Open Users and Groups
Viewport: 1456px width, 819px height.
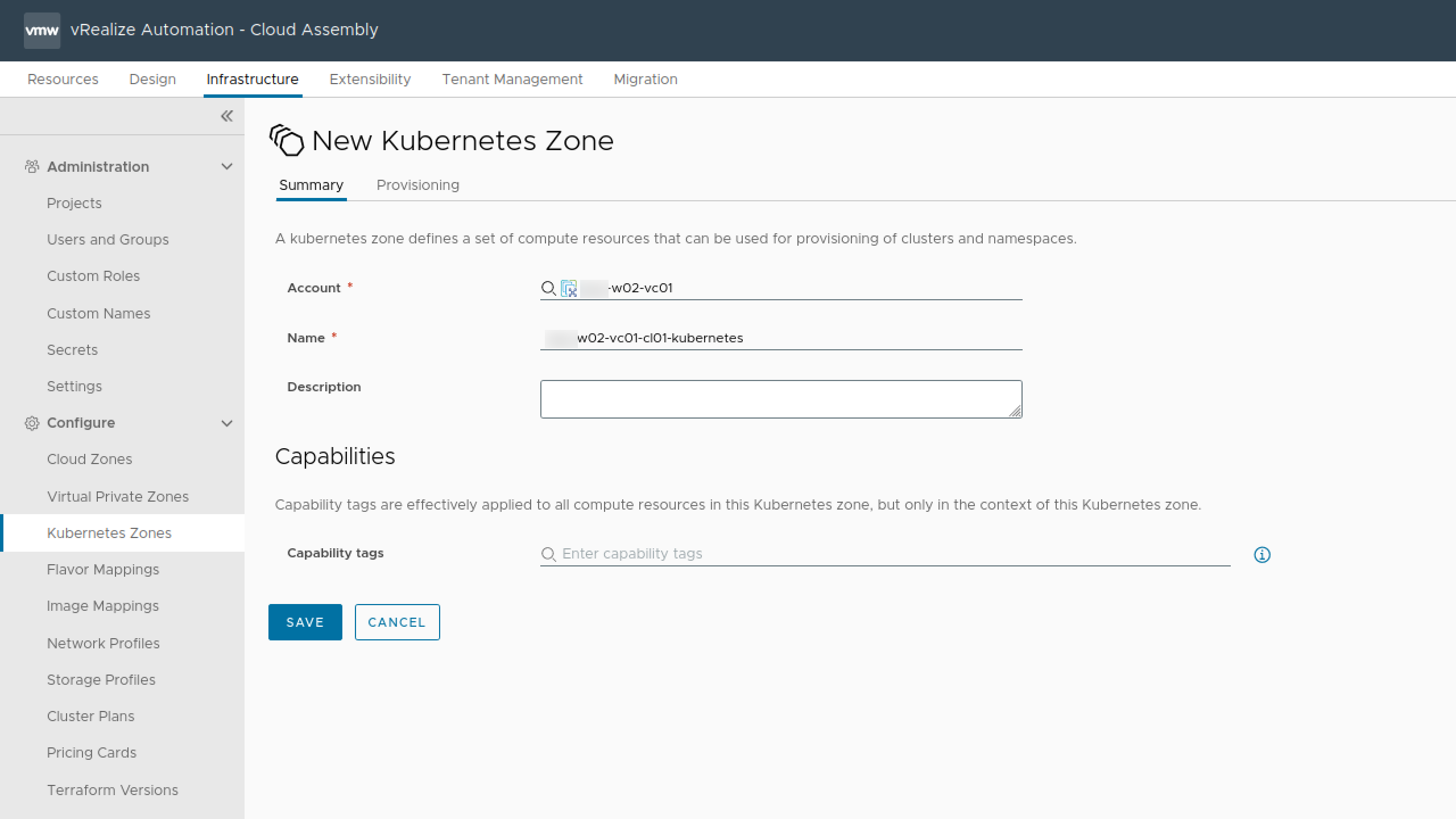tap(108, 239)
